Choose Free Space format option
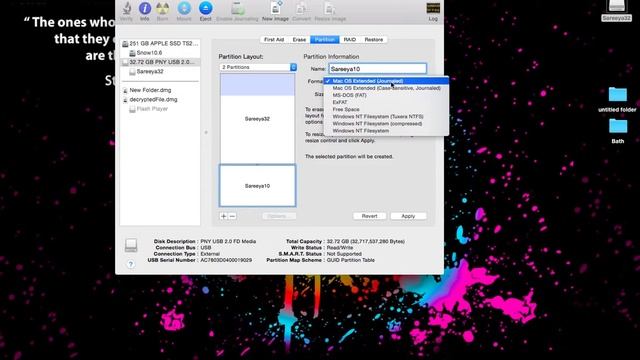The width and height of the screenshot is (640, 360). coord(386,109)
